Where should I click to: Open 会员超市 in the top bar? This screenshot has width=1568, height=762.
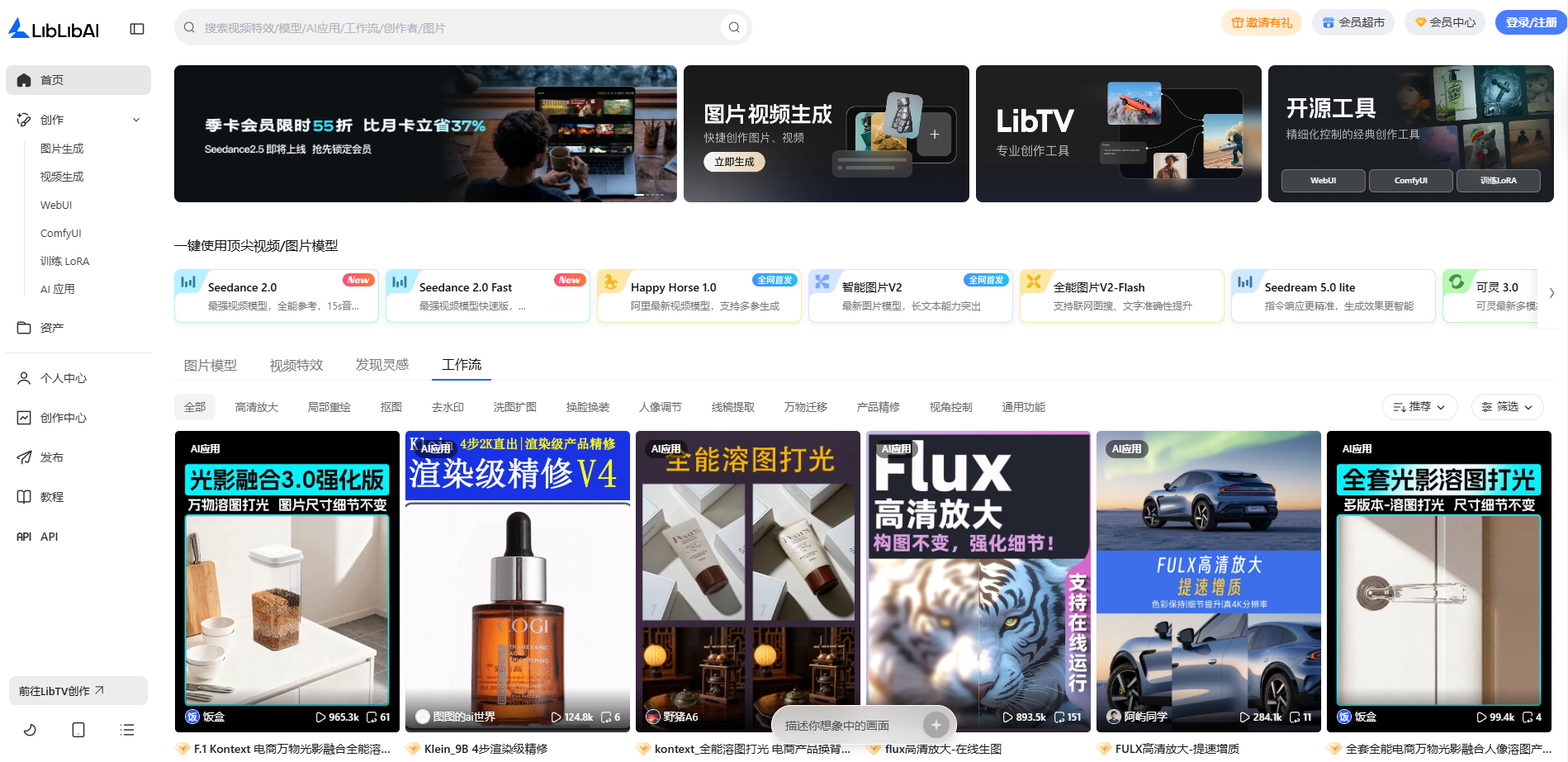pos(1353,22)
